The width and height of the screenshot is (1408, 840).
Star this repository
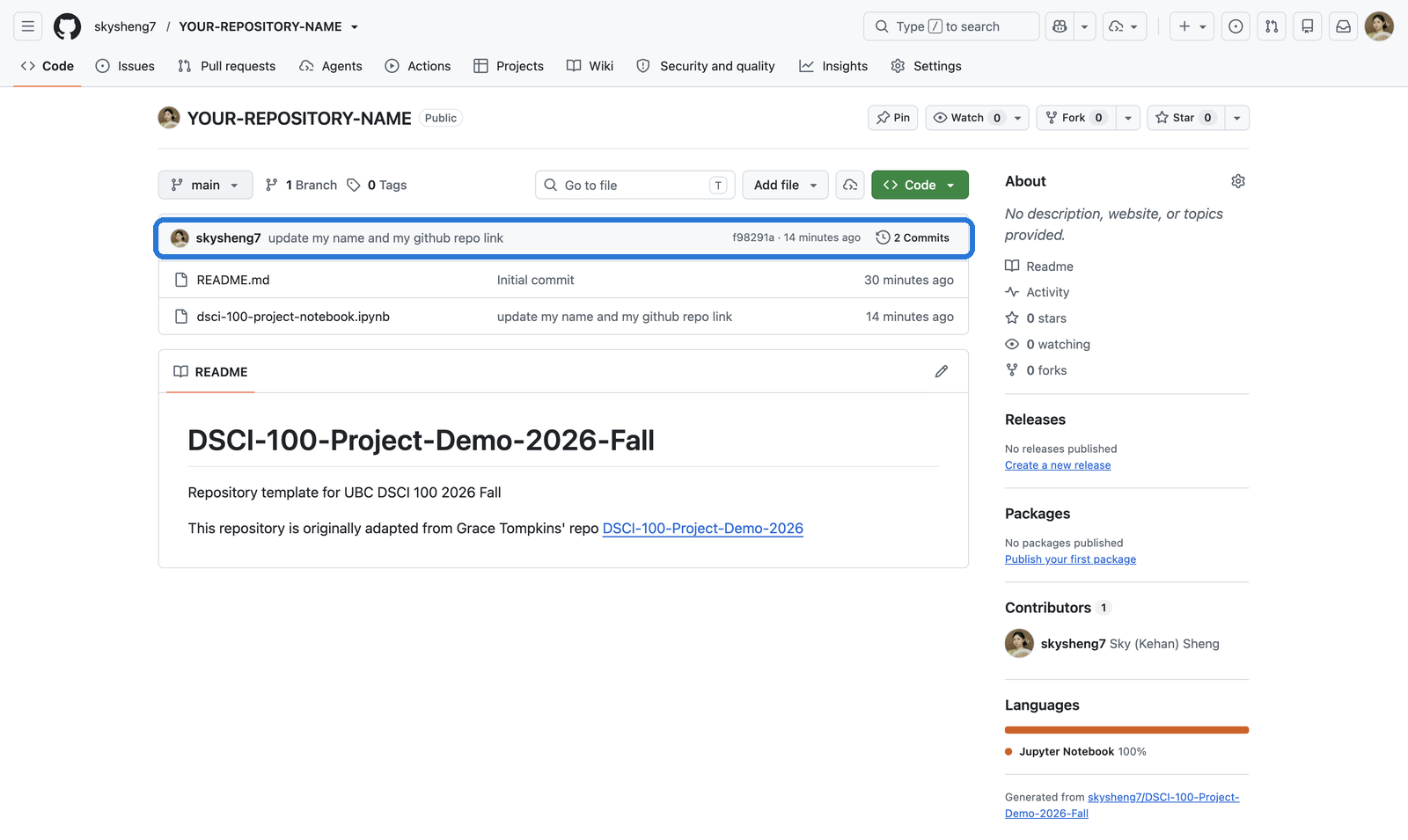[1184, 118]
